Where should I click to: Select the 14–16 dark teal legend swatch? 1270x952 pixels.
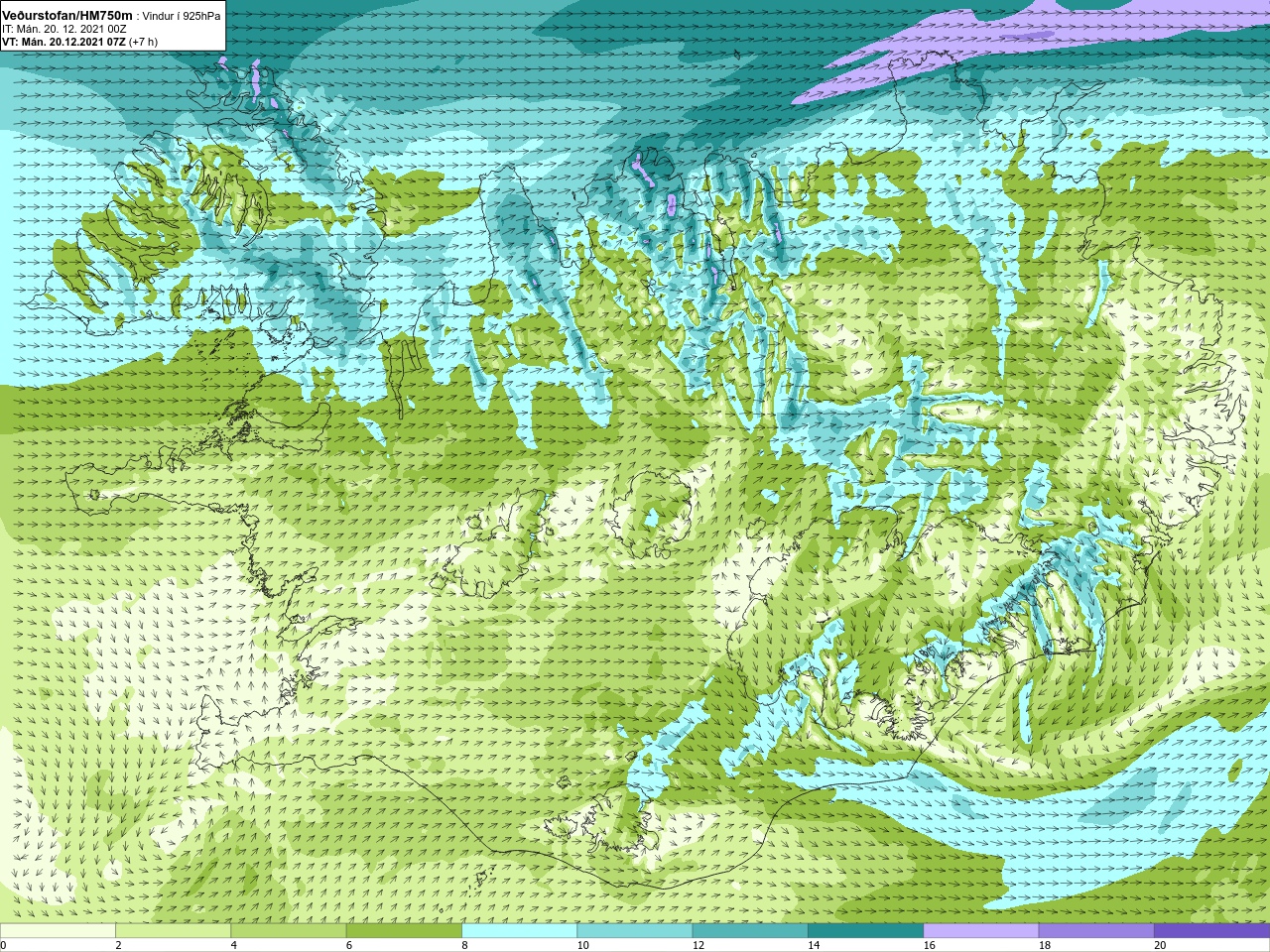(x=865, y=931)
